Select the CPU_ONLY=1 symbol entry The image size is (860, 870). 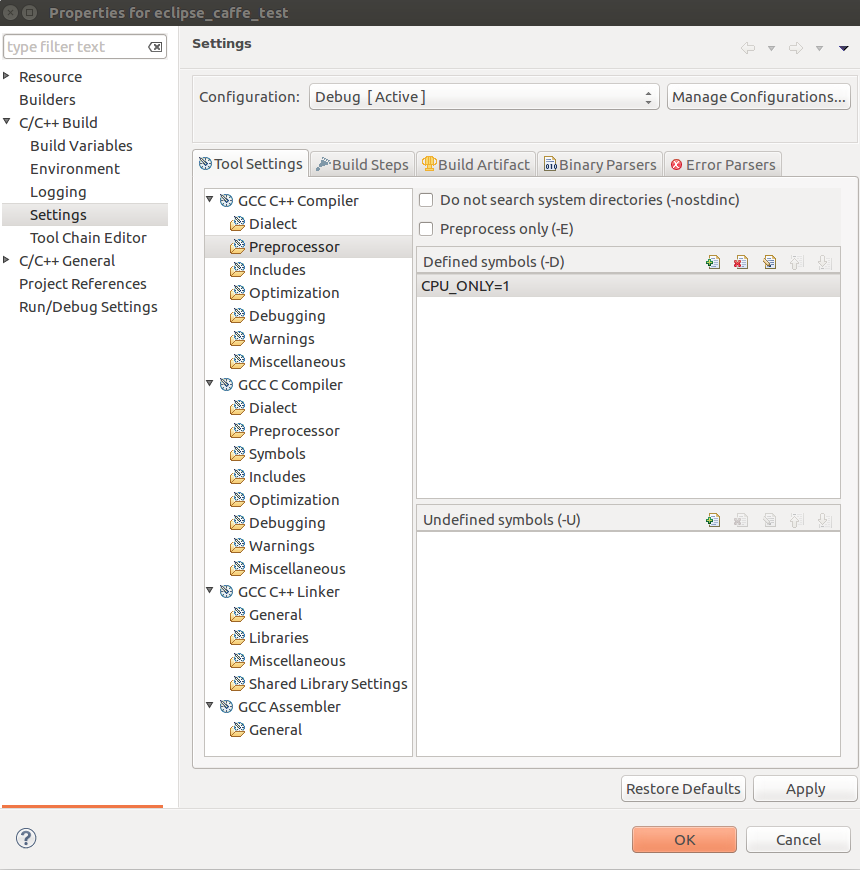(x=628, y=286)
